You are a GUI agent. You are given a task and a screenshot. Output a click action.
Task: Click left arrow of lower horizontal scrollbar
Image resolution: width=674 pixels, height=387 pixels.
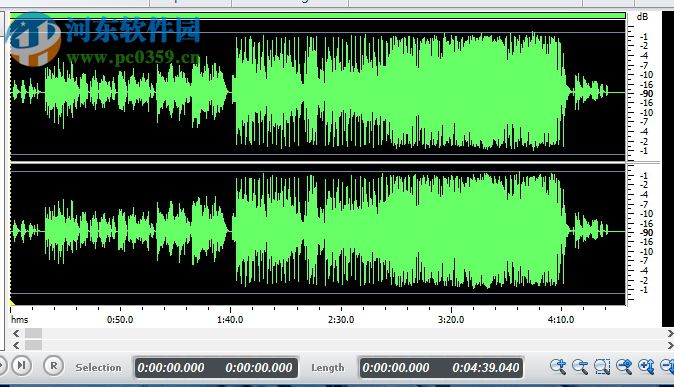[x=16, y=345]
